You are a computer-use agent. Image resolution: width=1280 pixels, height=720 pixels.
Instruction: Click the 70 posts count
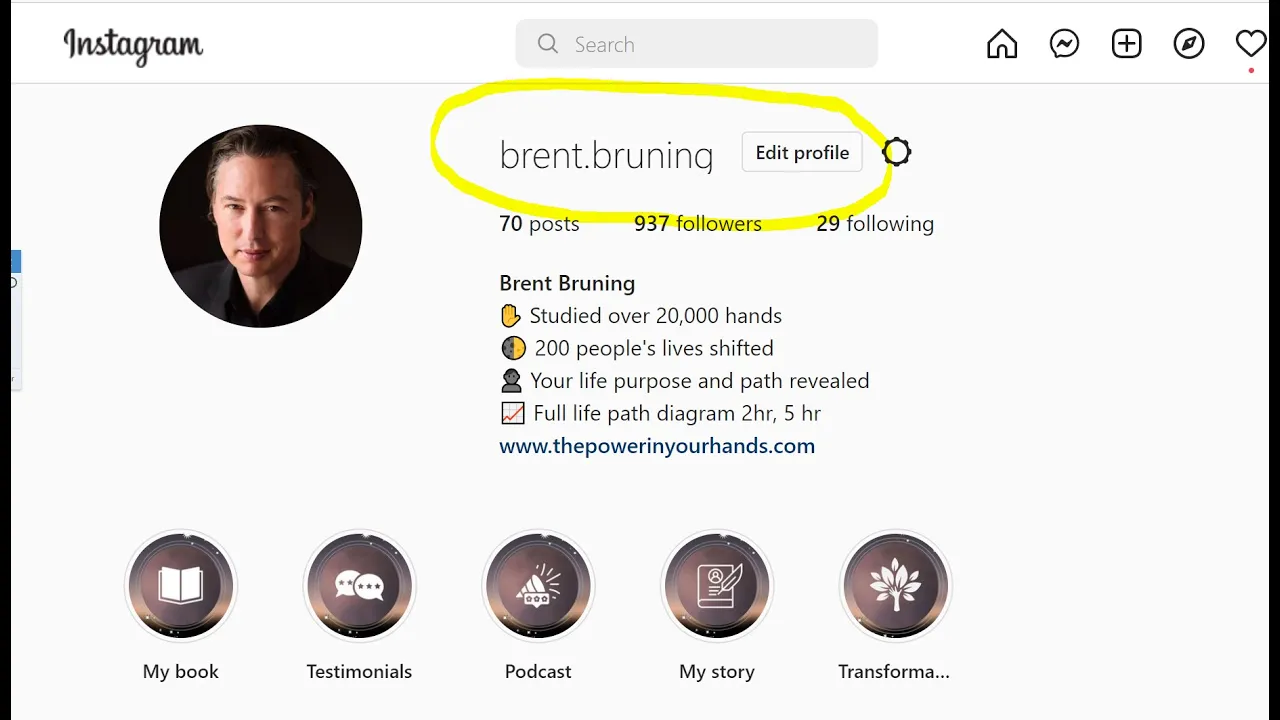pyautogui.click(x=539, y=224)
